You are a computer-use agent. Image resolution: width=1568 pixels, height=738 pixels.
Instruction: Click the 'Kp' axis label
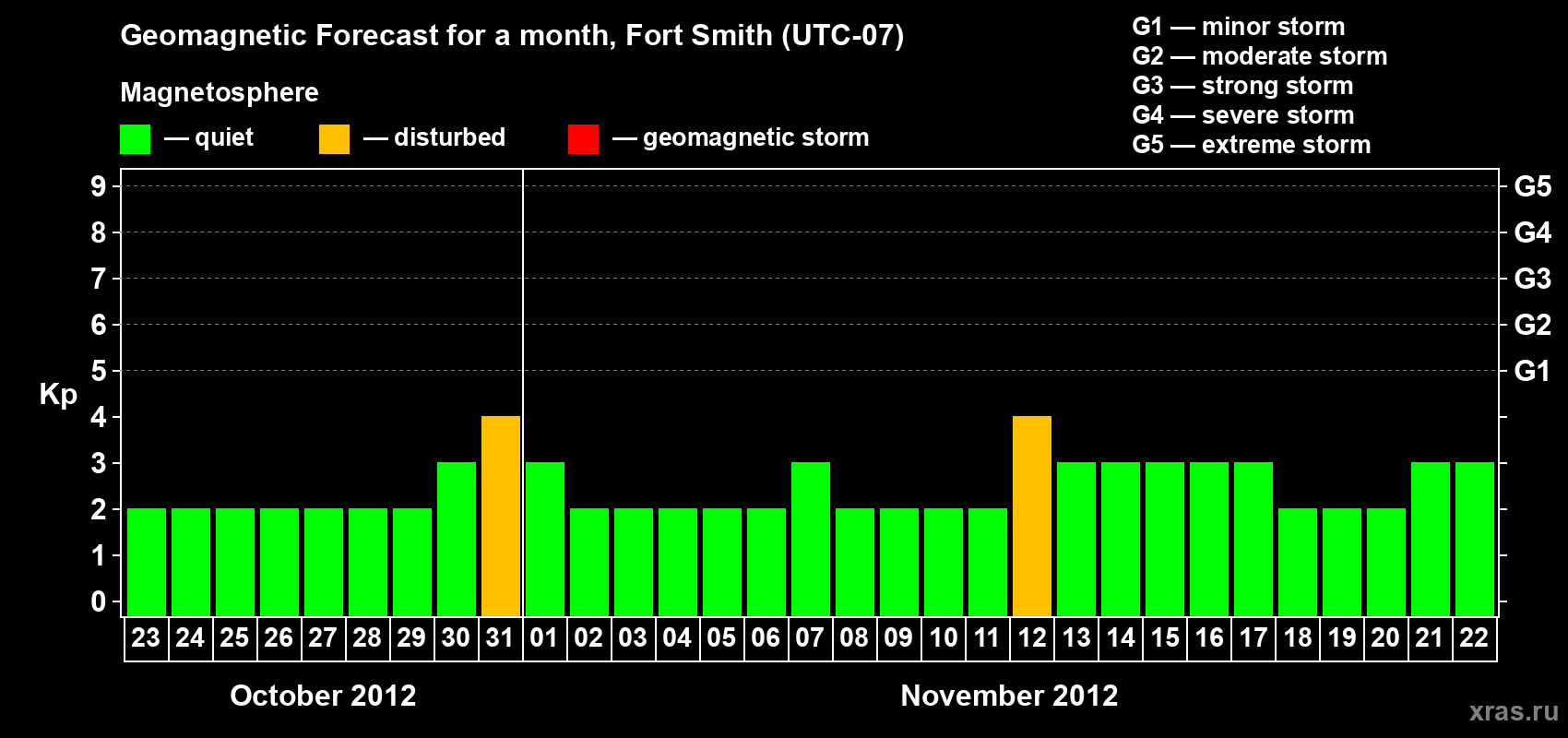[58, 395]
